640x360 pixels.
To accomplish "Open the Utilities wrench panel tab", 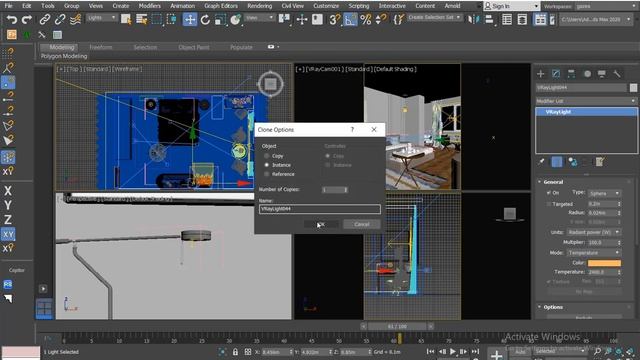I will coord(617,74).
